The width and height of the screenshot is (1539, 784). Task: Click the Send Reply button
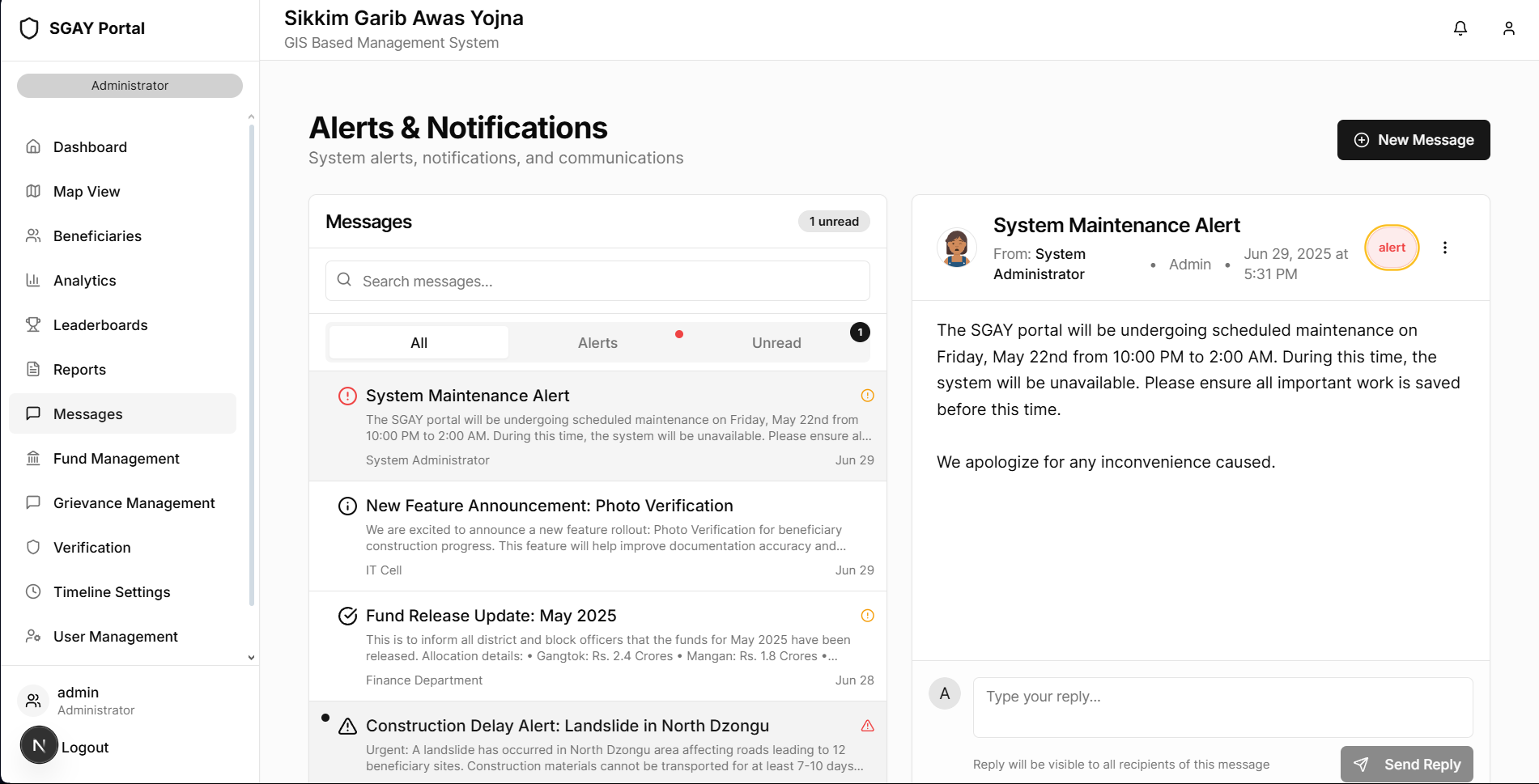click(x=1406, y=764)
